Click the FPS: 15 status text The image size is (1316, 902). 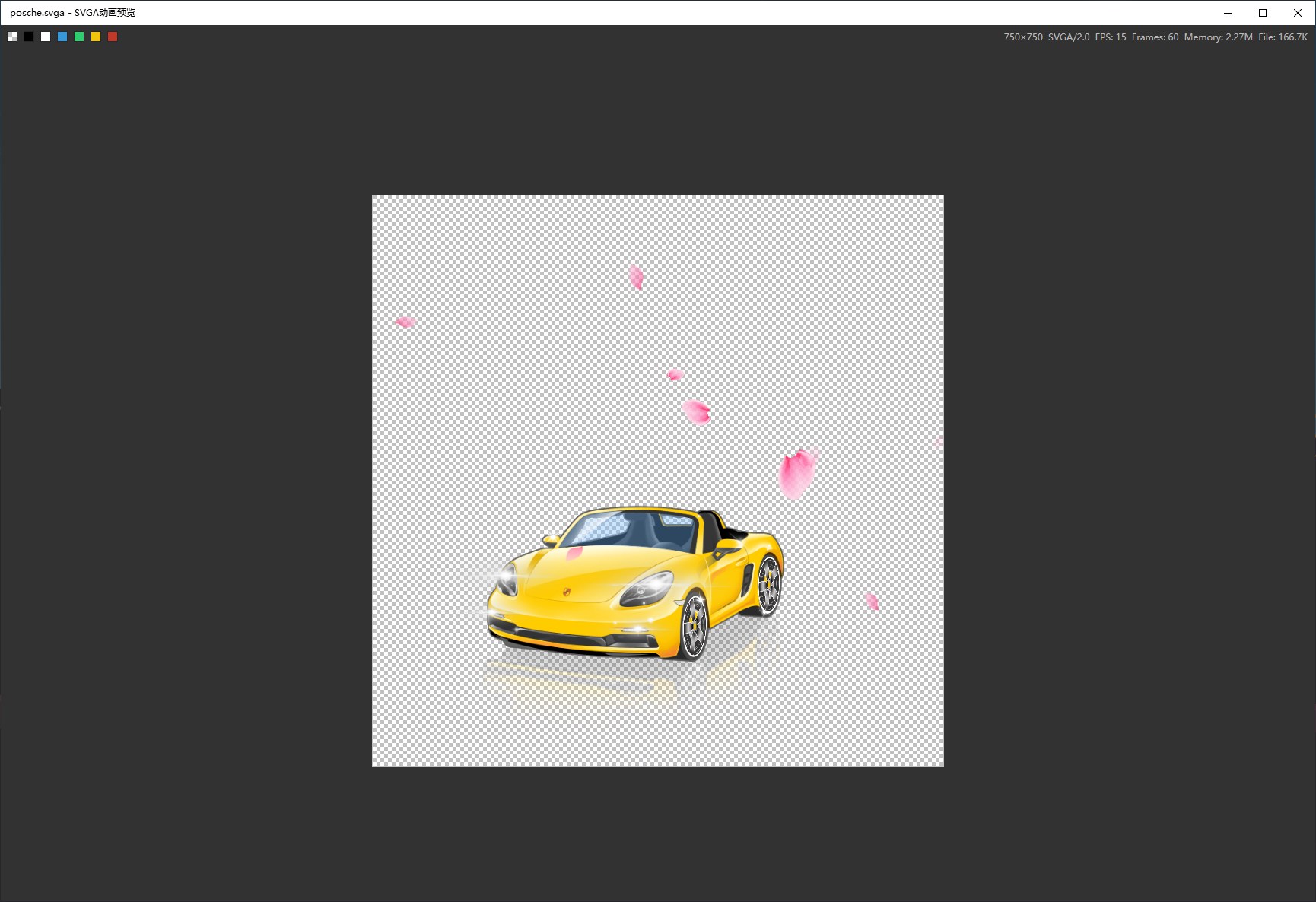pyautogui.click(x=1111, y=37)
